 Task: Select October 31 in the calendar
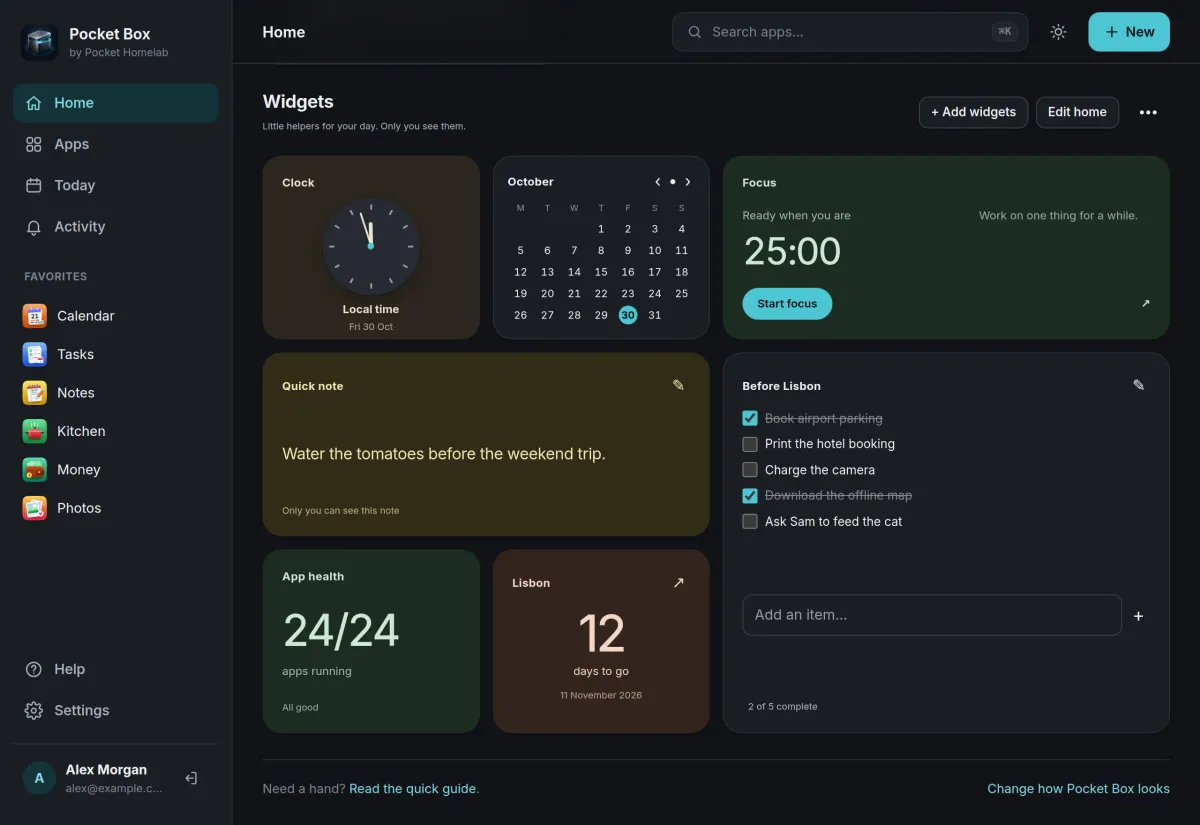655,315
